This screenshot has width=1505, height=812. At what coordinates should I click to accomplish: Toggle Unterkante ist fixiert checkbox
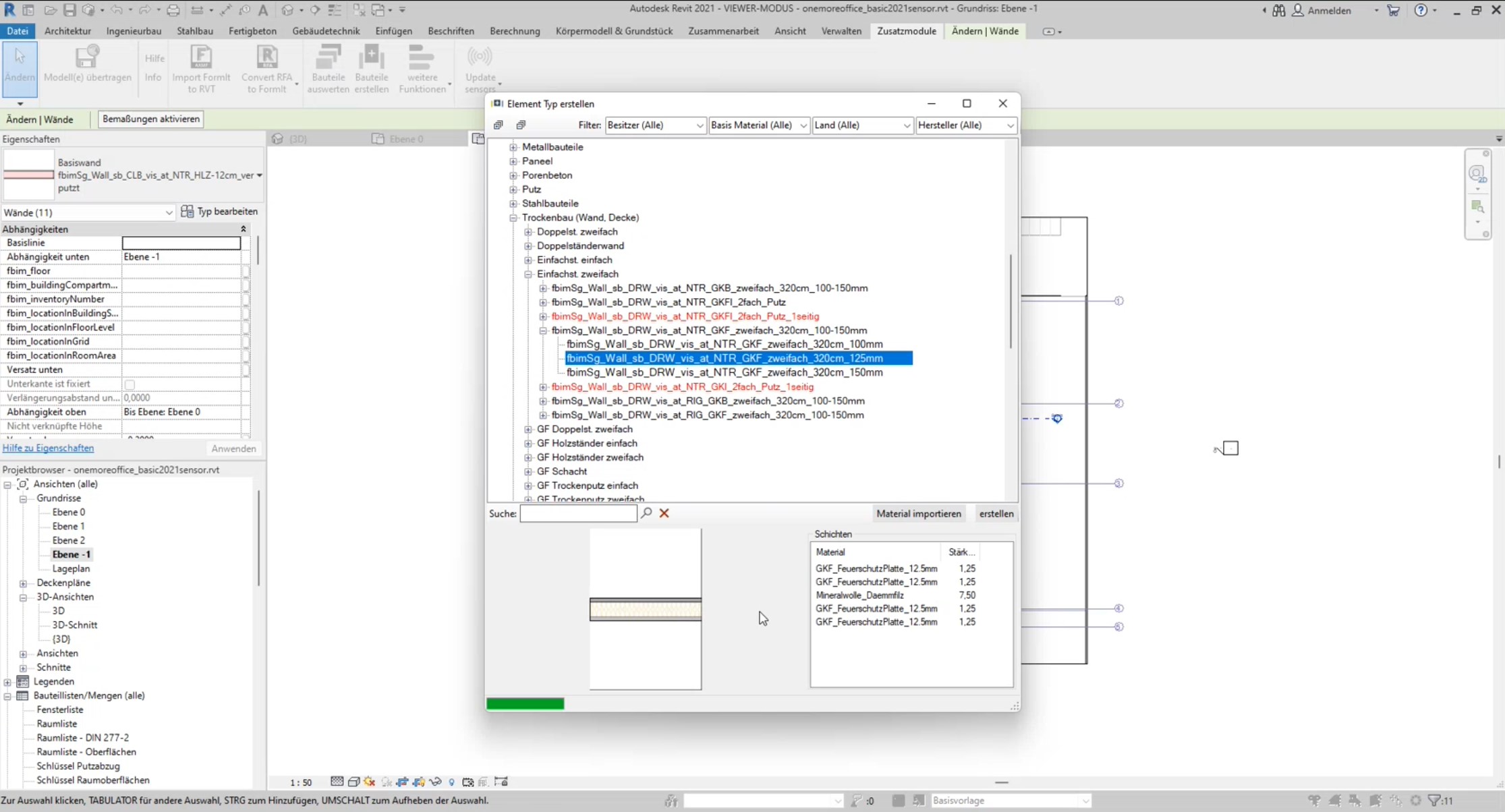tap(130, 384)
